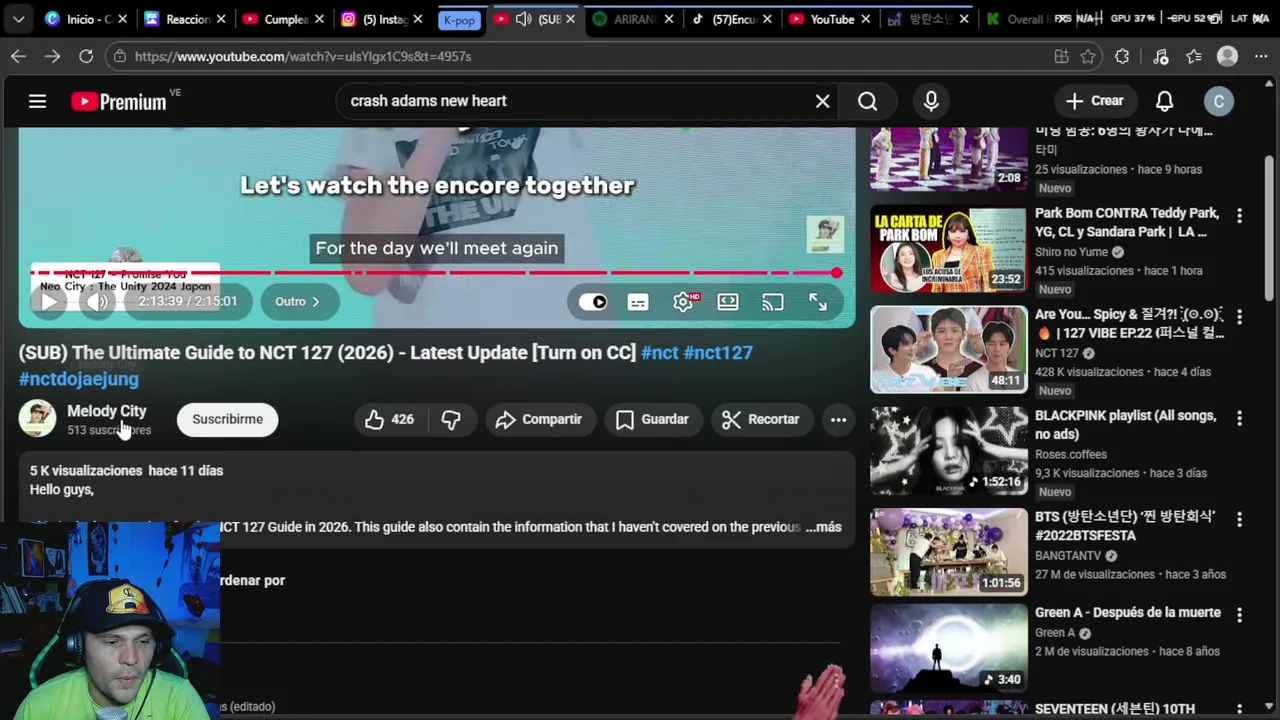Cast video to a TV
The height and width of the screenshot is (720, 1280).
(x=773, y=302)
